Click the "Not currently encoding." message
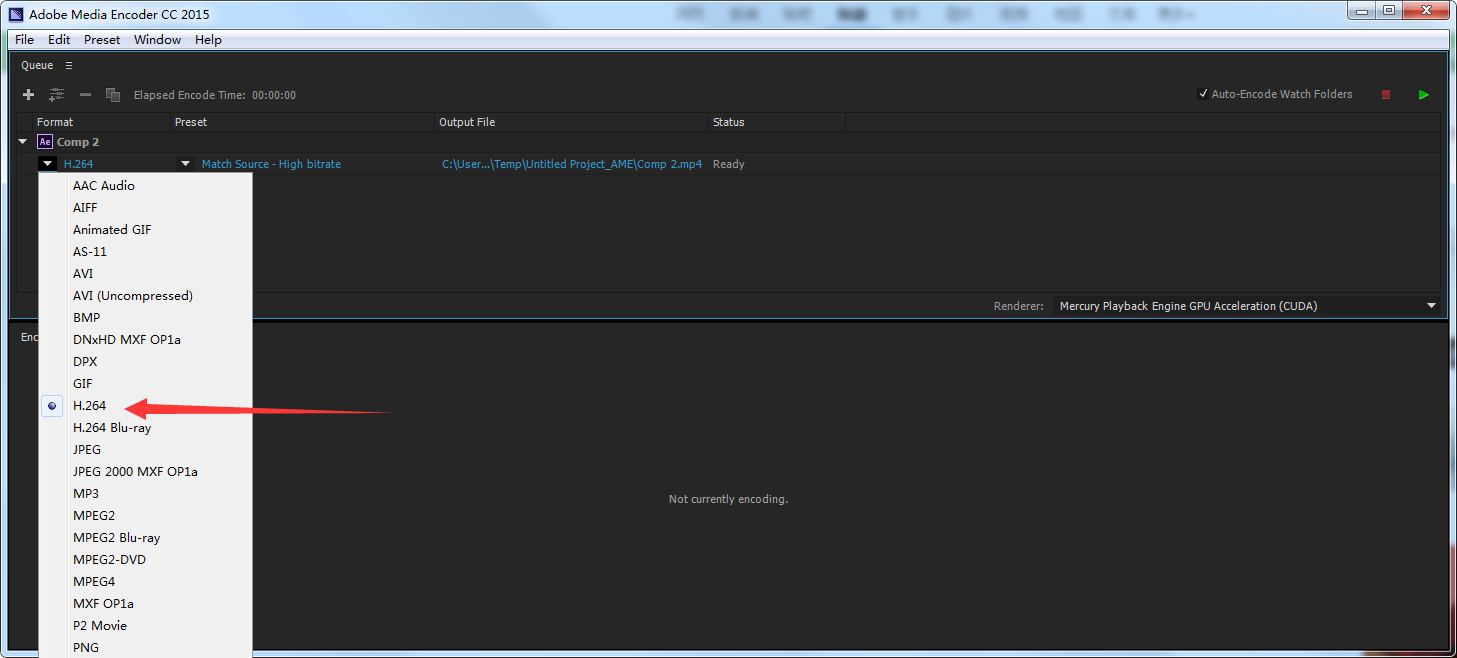The width and height of the screenshot is (1457, 658). pos(728,499)
